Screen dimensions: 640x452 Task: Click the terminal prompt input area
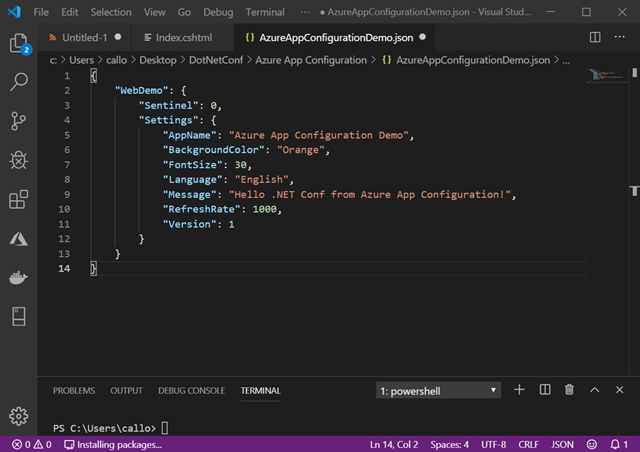pyautogui.click(x=164, y=428)
